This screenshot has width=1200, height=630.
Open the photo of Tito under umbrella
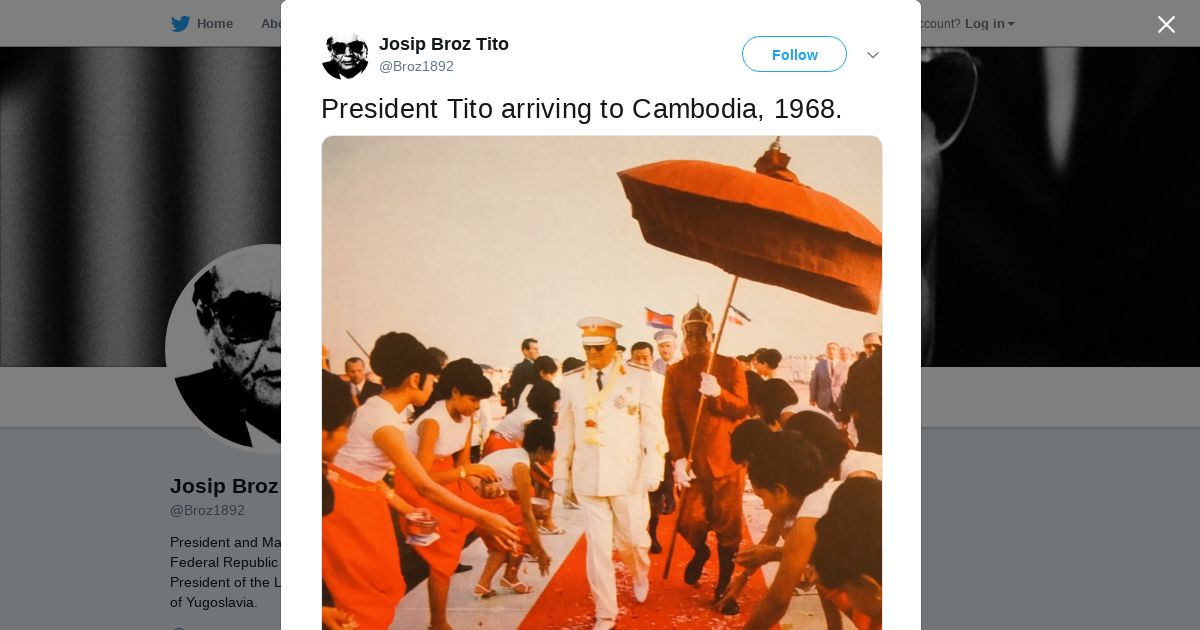[602, 383]
